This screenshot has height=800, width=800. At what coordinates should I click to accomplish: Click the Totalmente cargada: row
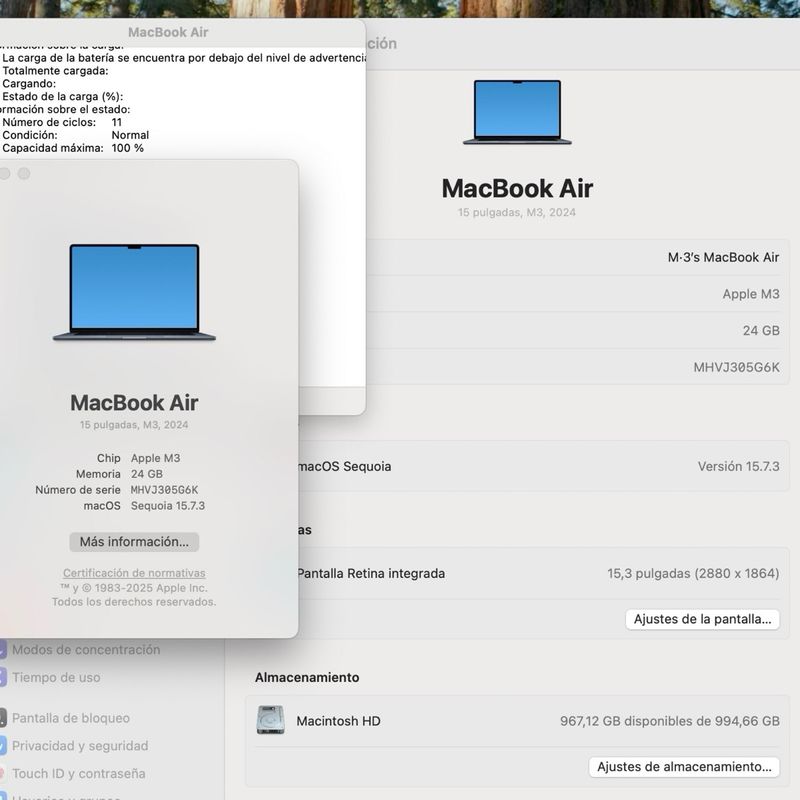(55, 71)
